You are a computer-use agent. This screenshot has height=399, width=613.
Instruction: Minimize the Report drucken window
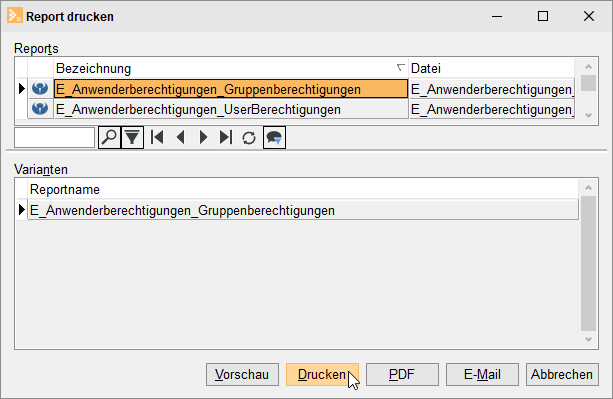pos(497,16)
